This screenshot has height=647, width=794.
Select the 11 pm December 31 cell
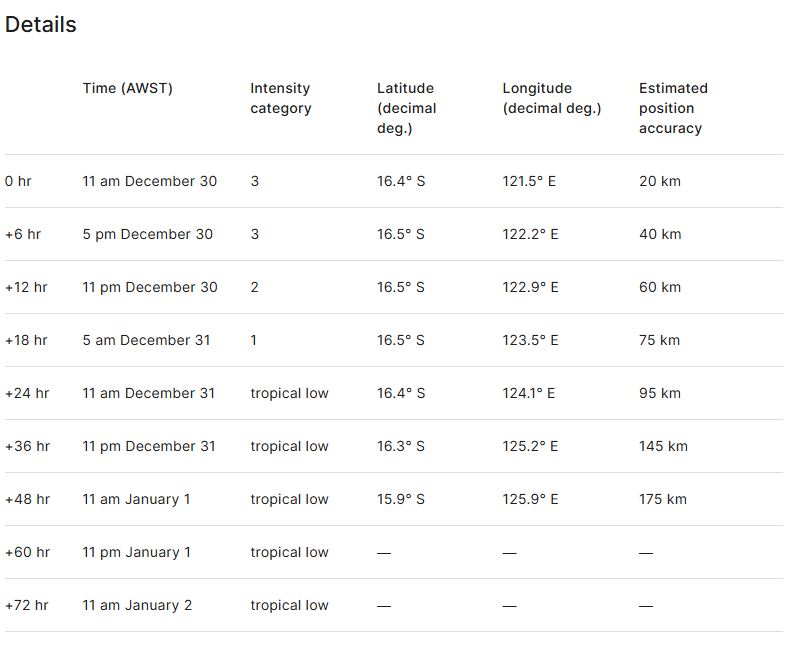[148, 446]
